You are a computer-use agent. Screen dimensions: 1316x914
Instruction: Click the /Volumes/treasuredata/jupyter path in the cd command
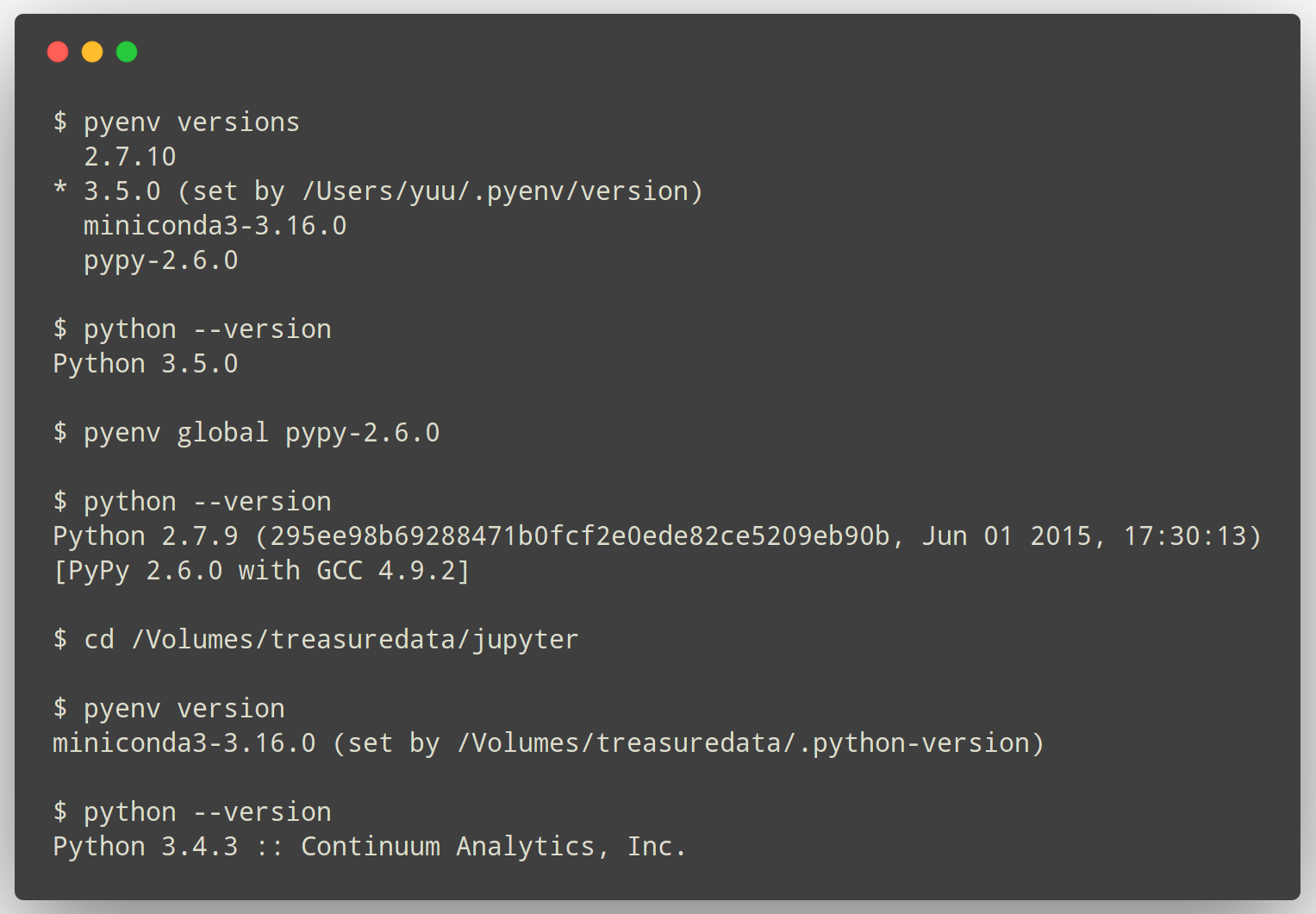(354, 640)
